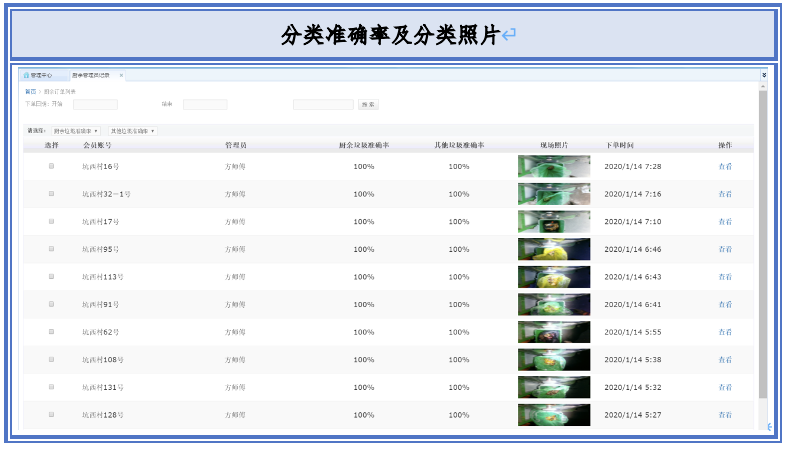Click the scrollbar up arrow
Screen dimensions: 790x450
[x=763, y=87]
